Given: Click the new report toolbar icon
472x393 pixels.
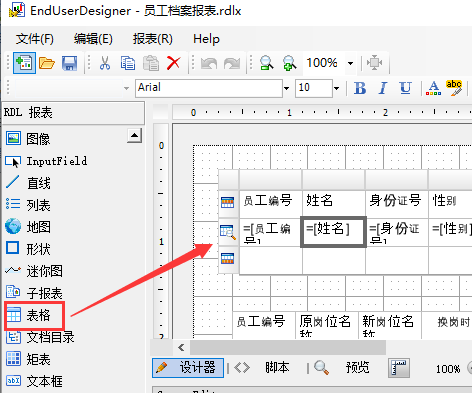Looking at the screenshot, I should [x=24, y=63].
